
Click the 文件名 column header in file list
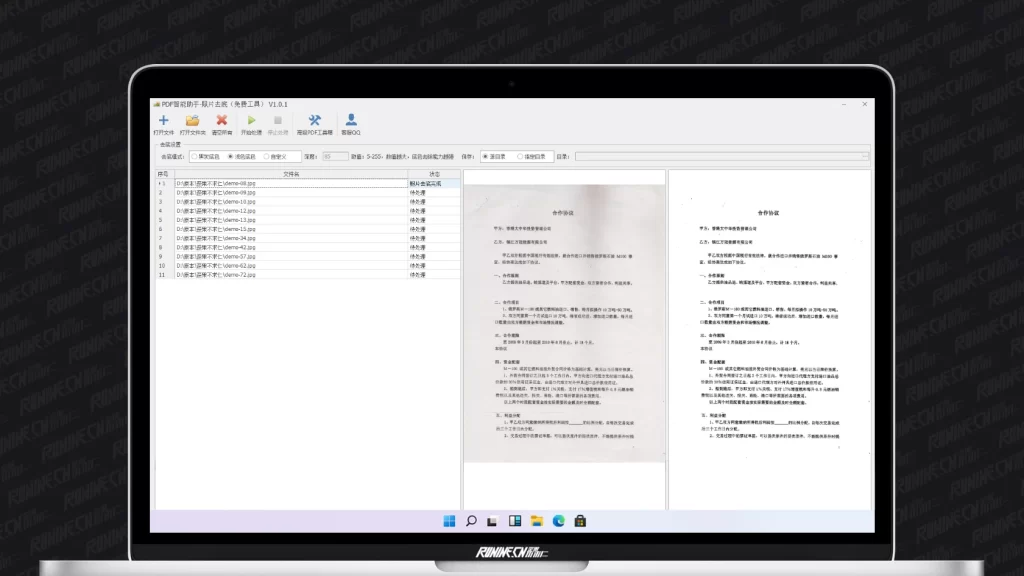(x=290, y=174)
